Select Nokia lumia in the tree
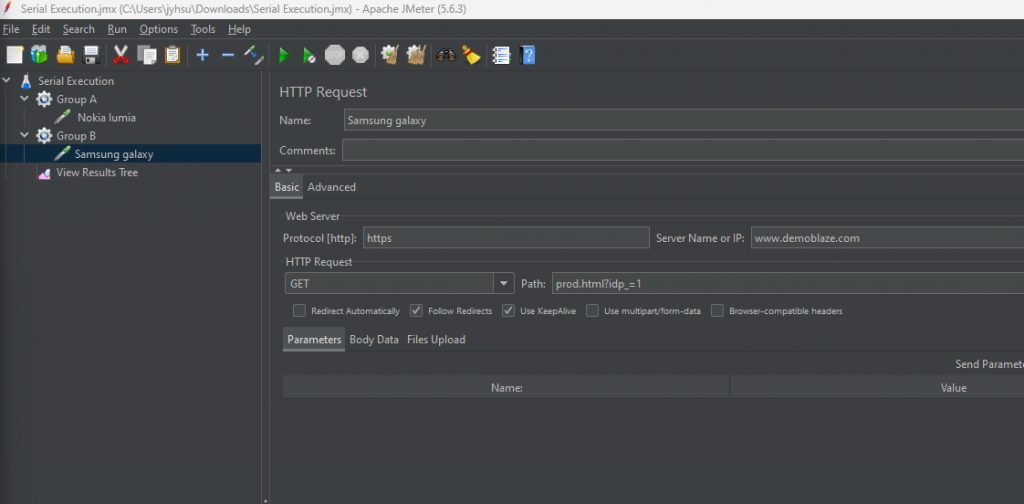1024x504 pixels. 106,118
